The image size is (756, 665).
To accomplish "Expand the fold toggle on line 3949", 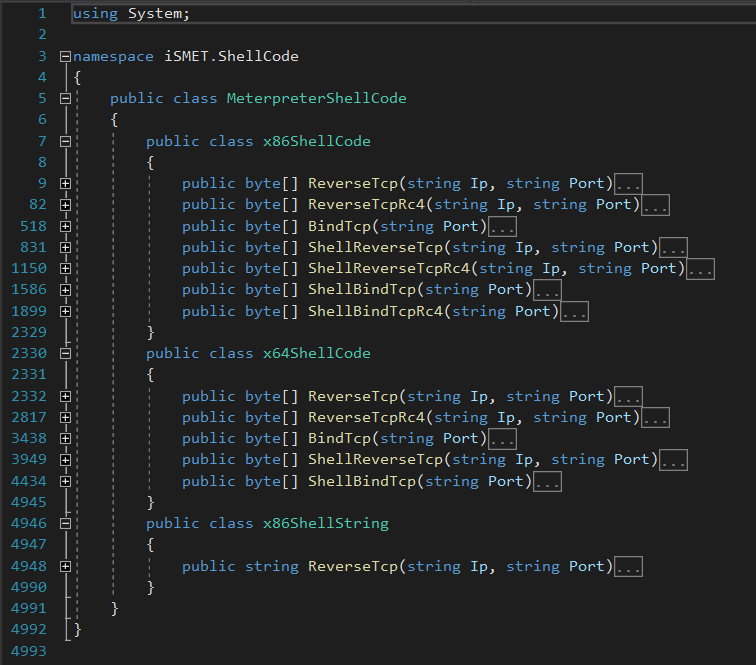I will click(66, 460).
